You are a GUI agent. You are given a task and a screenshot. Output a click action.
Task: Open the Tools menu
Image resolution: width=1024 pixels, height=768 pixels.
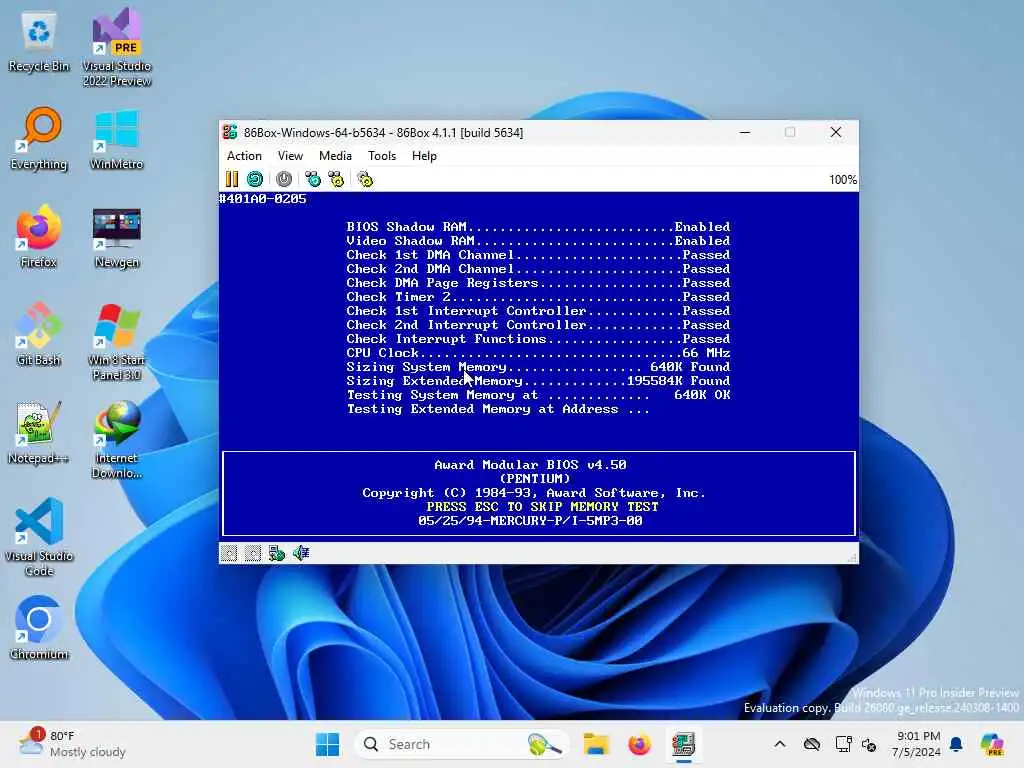[382, 156]
